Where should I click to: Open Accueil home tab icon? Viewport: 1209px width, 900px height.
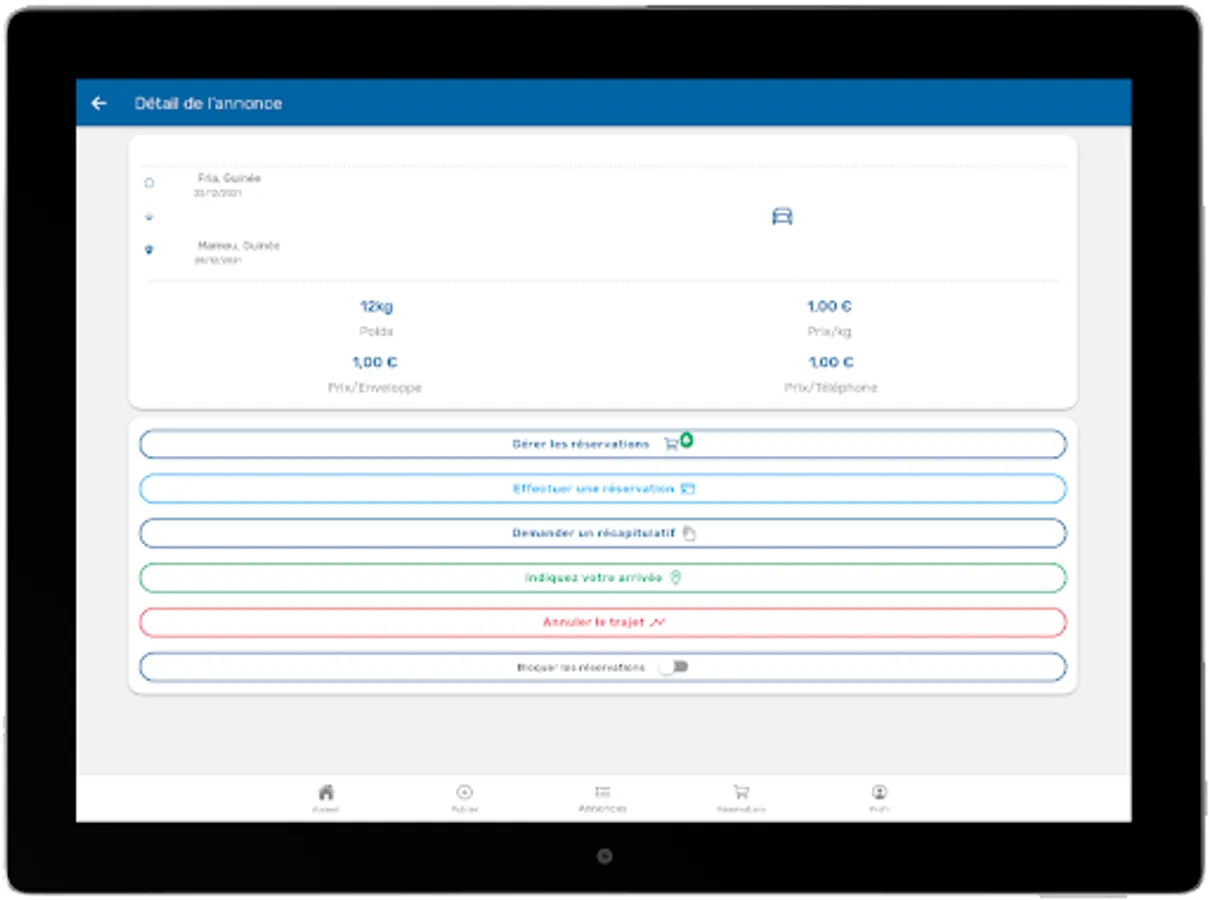(x=325, y=792)
